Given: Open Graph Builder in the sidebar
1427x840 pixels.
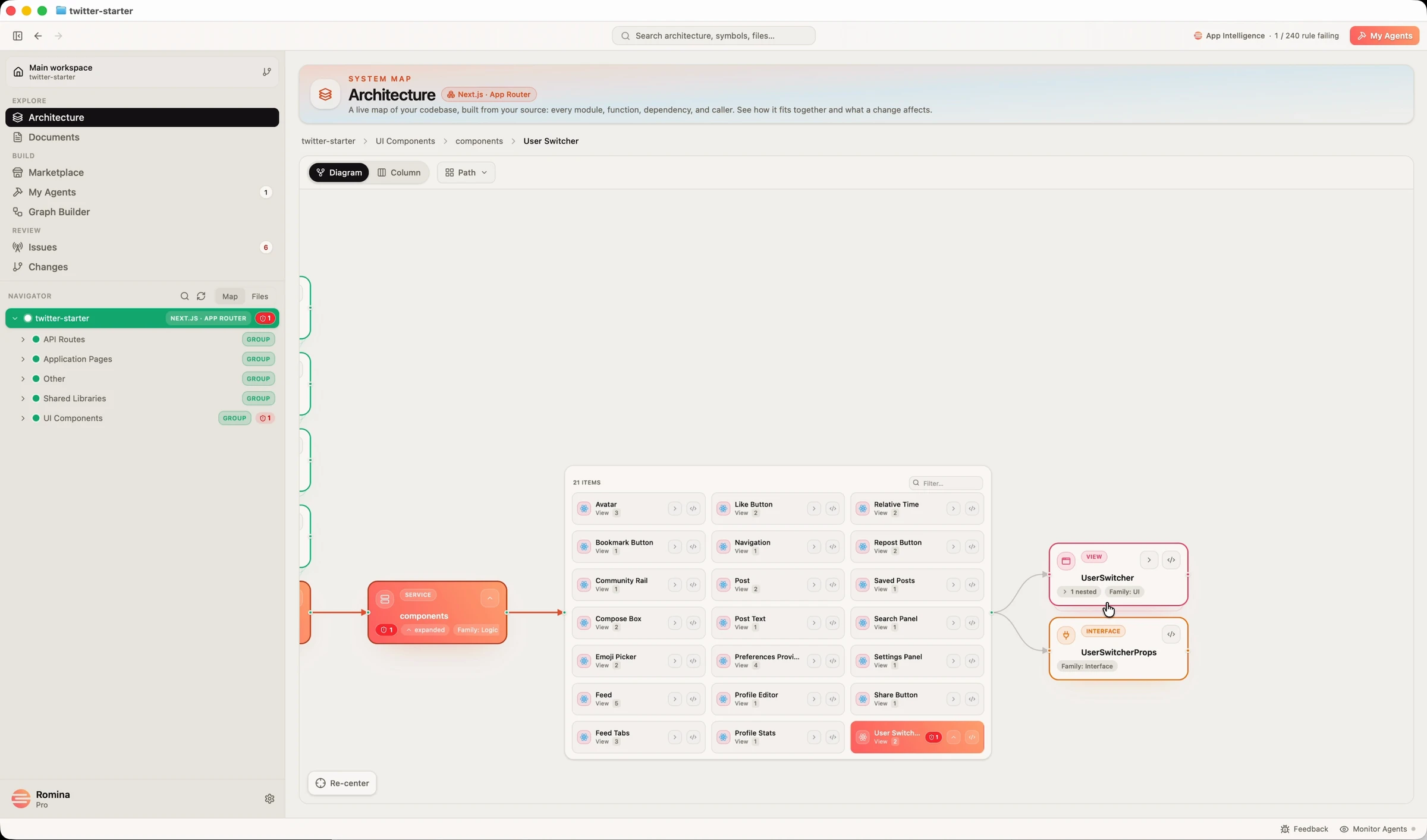Looking at the screenshot, I should point(142,212).
